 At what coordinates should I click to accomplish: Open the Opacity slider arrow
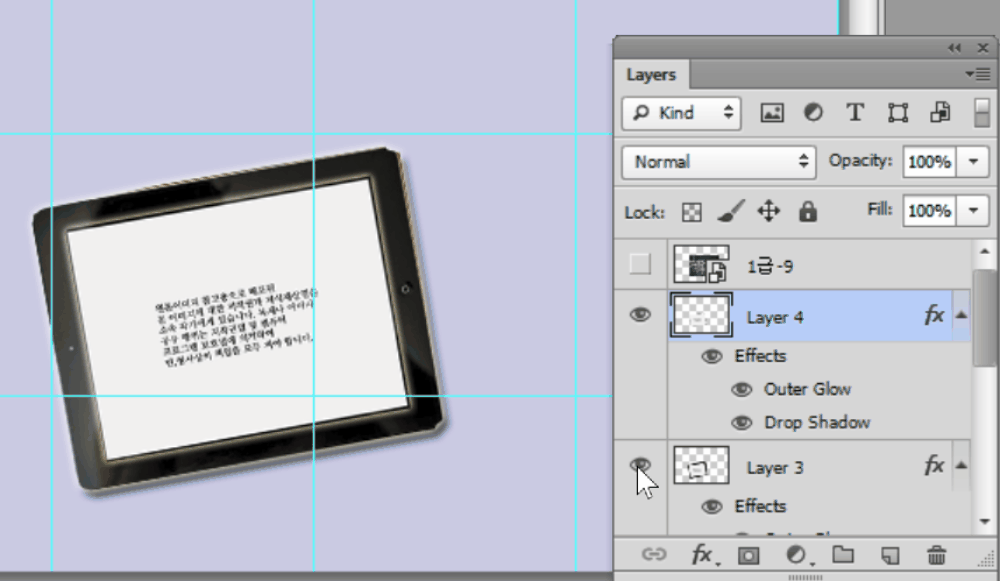(973, 162)
